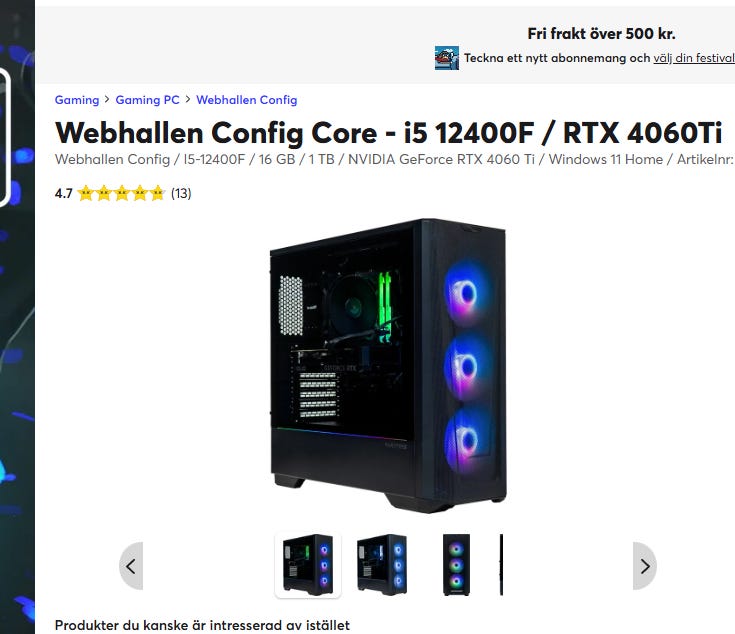The image size is (735, 634).
Task: Go to the Gaming PC breadcrumb
Action: pyautogui.click(x=147, y=100)
